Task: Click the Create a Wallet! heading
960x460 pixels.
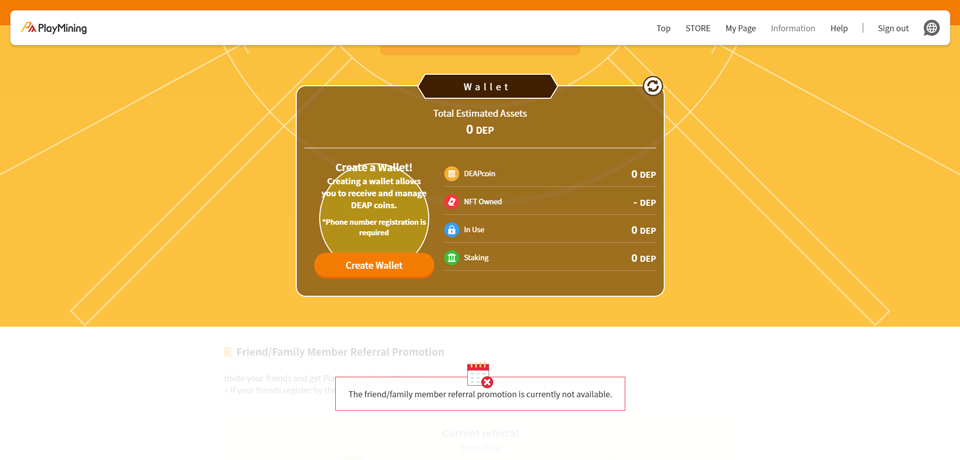Action: pyautogui.click(x=374, y=167)
